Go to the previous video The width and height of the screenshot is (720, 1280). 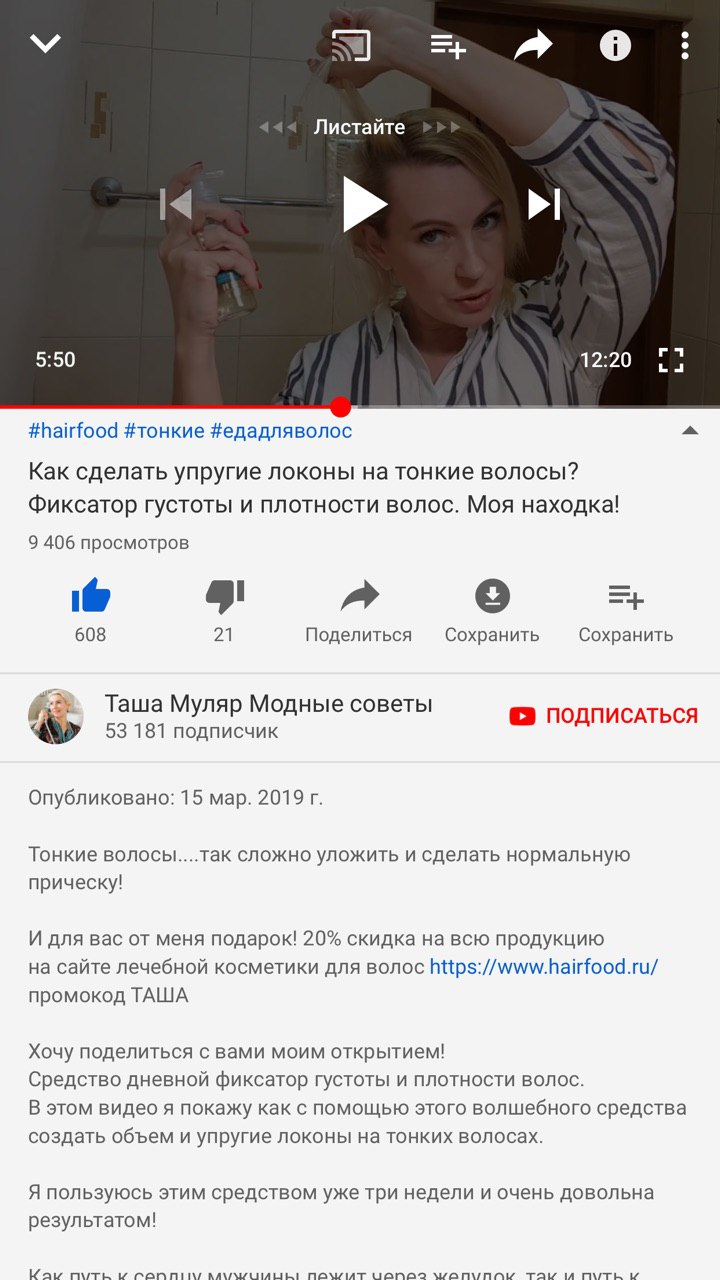(176, 204)
